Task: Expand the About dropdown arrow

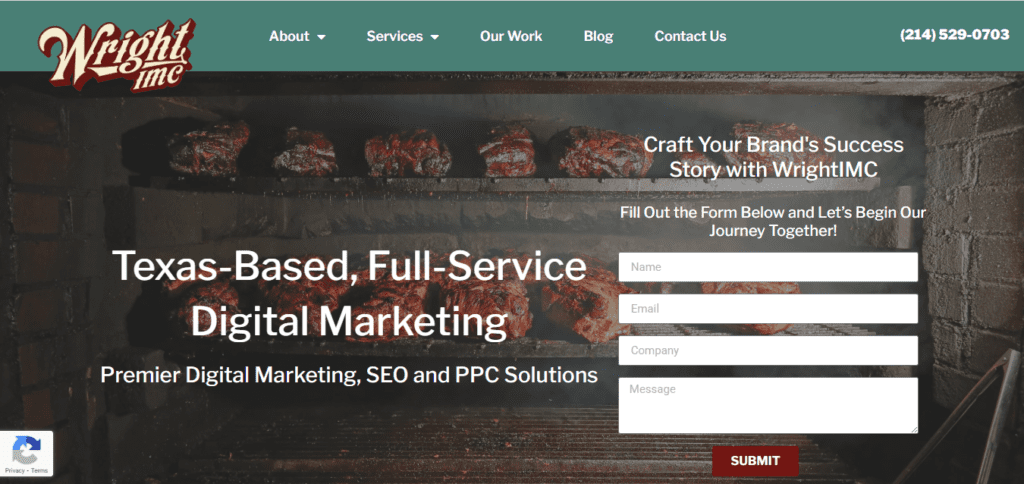Action: 321,37
